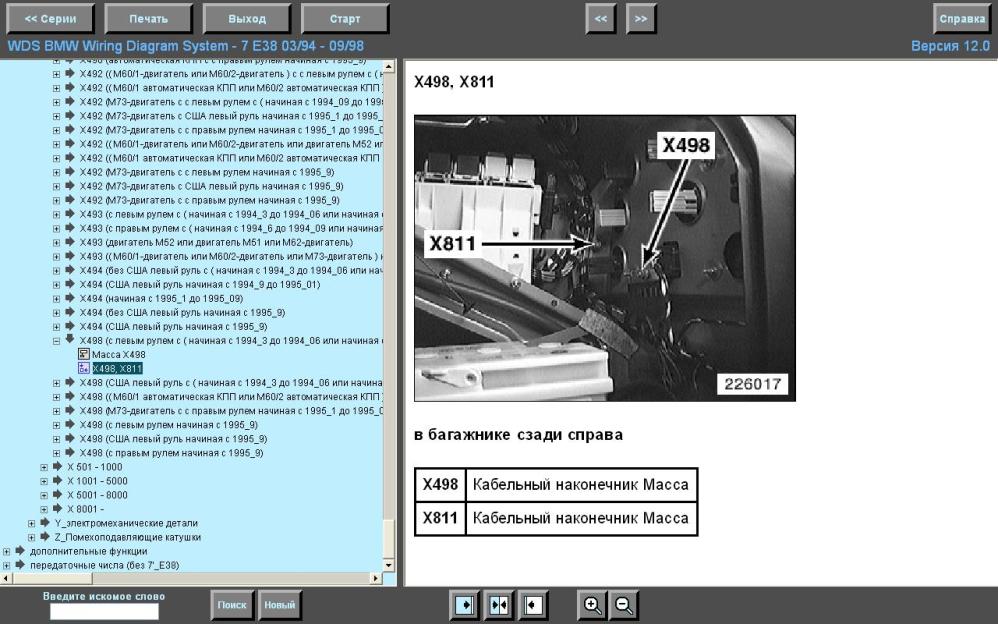Zoom out with the magnifier minus icon

[x=624, y=605]
